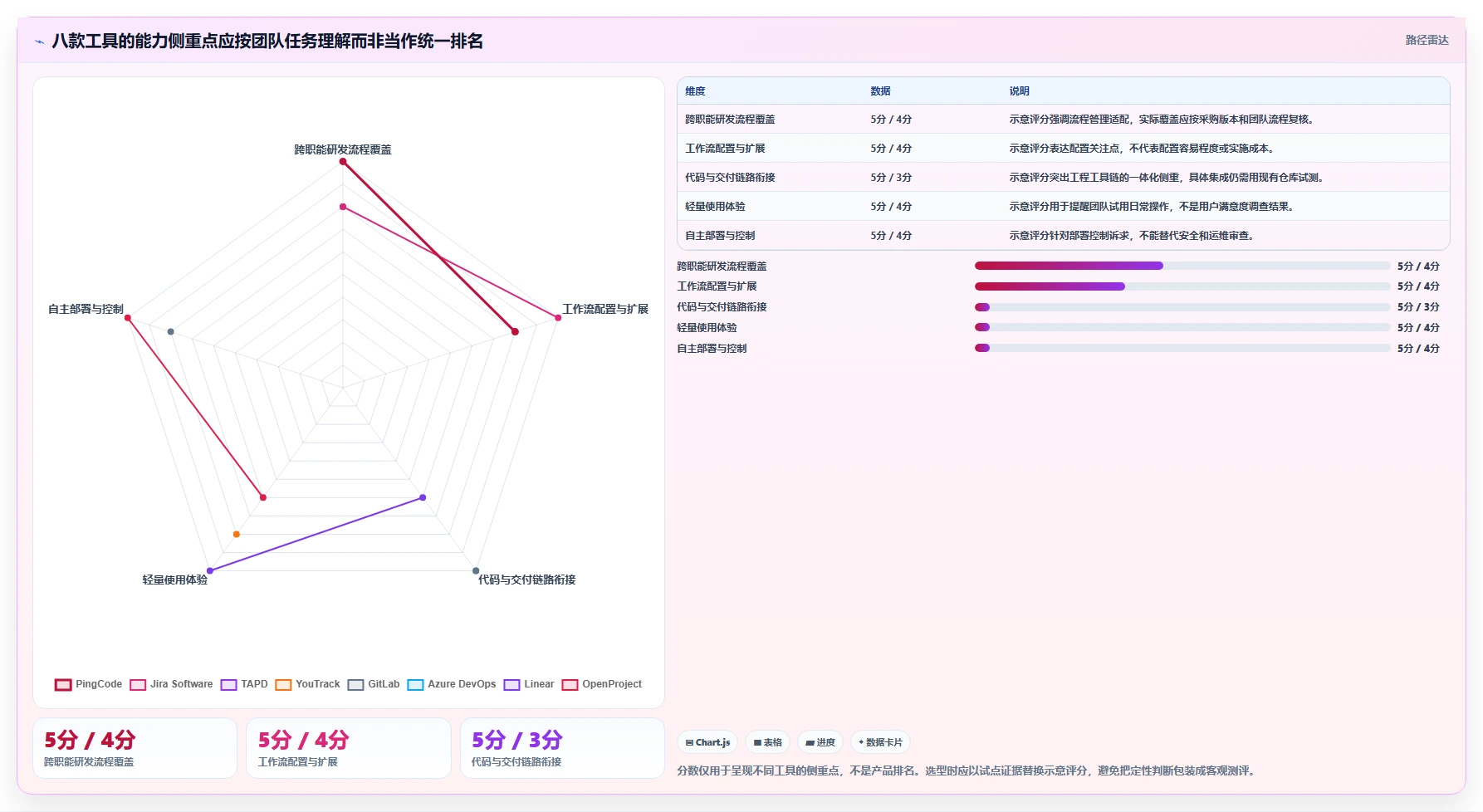The height and width of the screenshot is (812, 1483).
Task: Click the 说明 column header
Action: point(1019,91)
